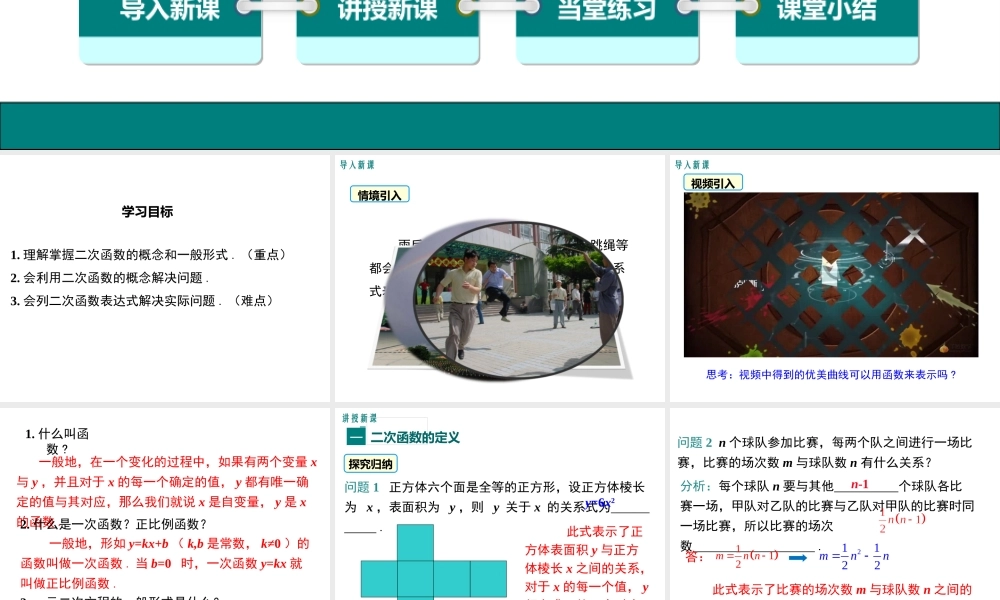Select the video intro slide with fruit game image
The width and height of the screenshot is (1000, 600).
point(835,278)
